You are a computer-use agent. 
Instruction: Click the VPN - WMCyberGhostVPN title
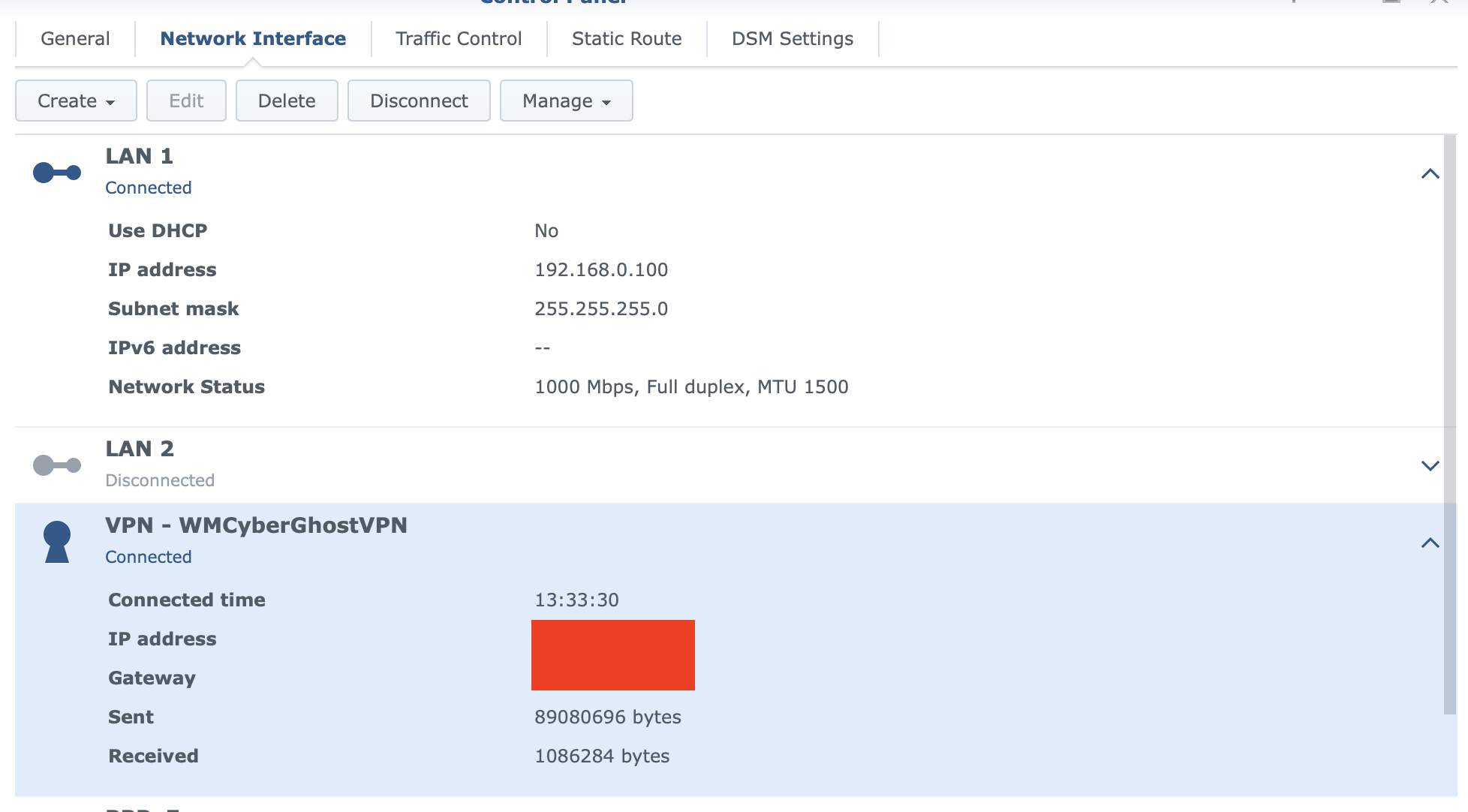(256, 525)
